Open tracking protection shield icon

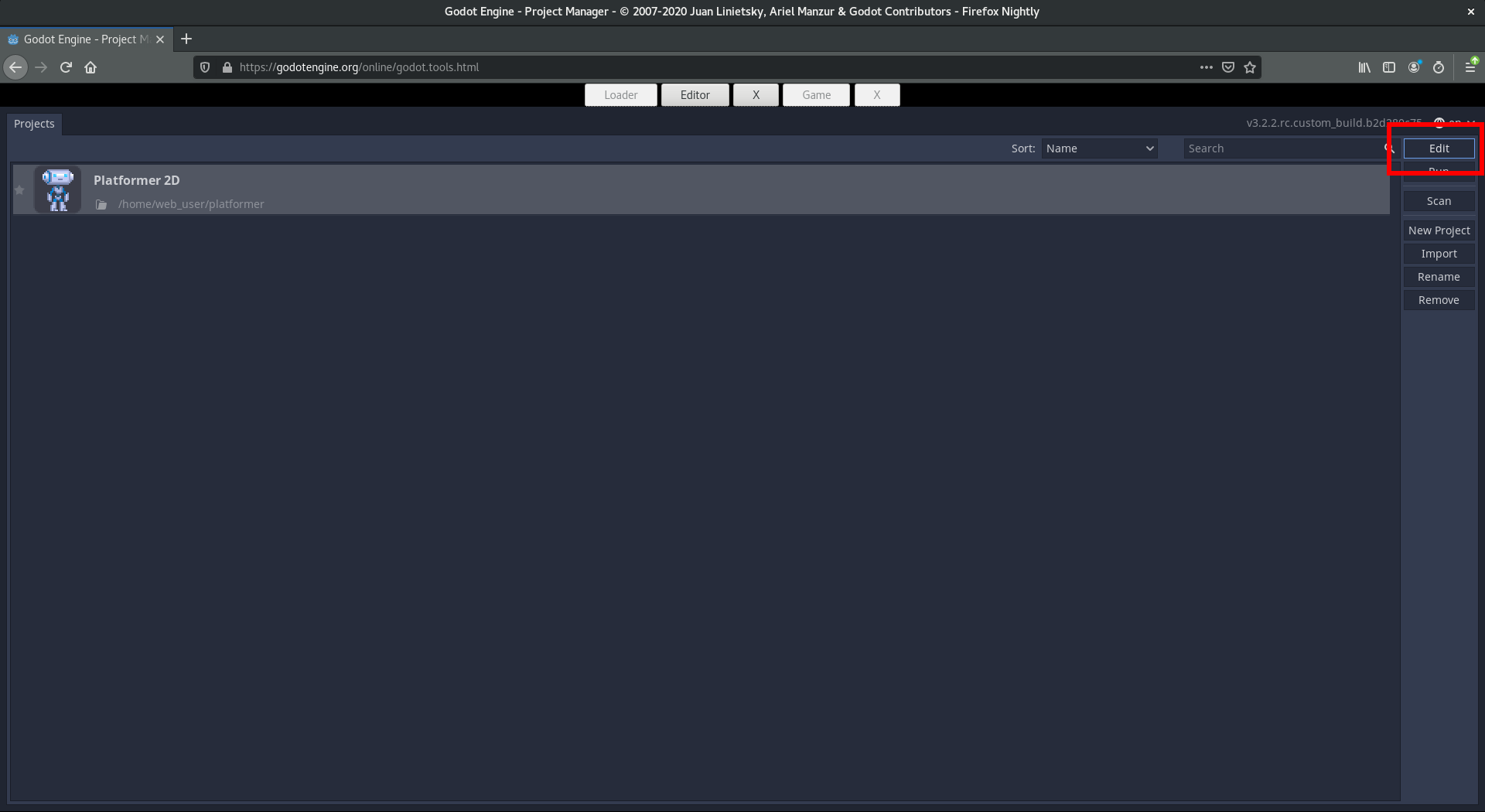[205, 67]
